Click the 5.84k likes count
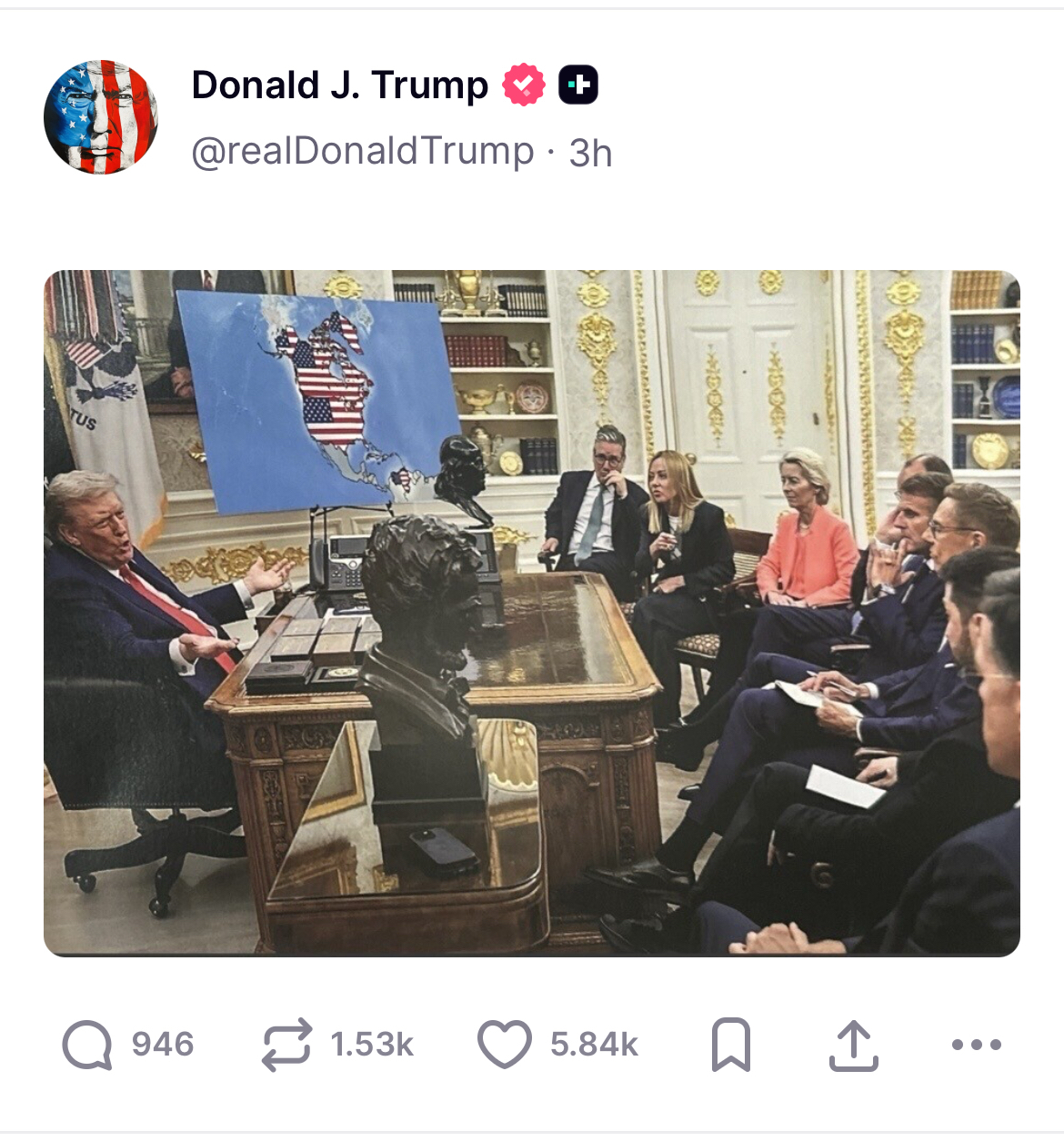1064x1141 pixels. tap(594, 1045)
